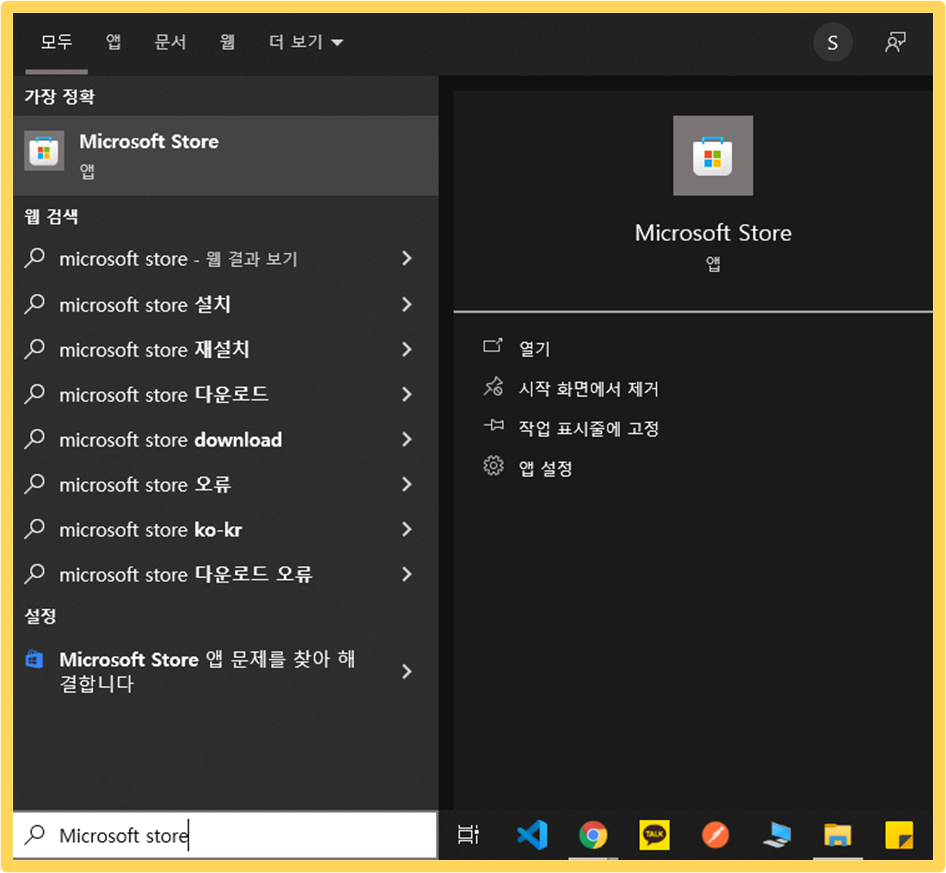This screenshot has width=946, height=873.
Task: Click search icon beside 'microsoft store 설치'
Action: point(35,304)
